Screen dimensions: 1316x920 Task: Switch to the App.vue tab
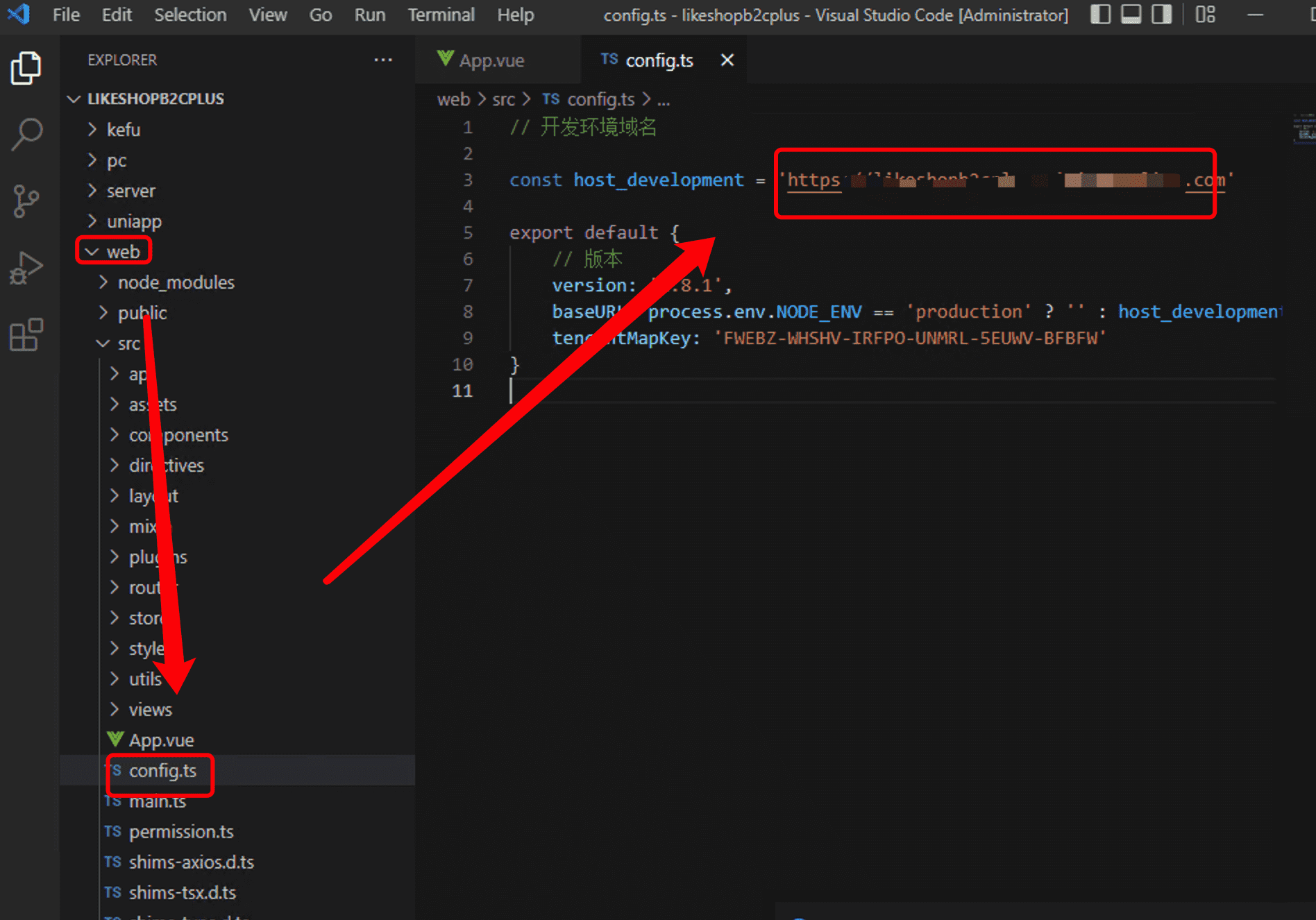(491, 60)
